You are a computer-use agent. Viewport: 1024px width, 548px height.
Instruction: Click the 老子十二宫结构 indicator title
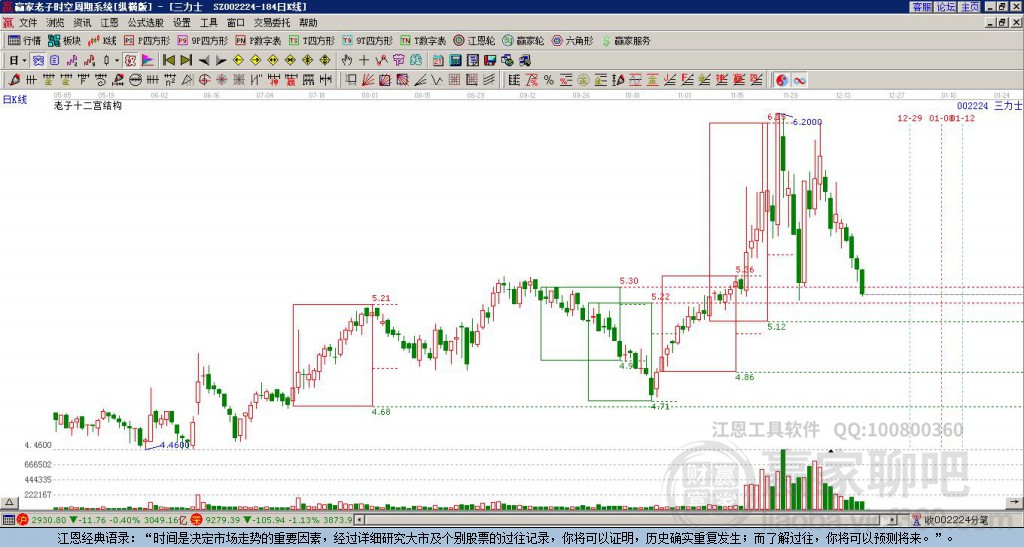88,105
